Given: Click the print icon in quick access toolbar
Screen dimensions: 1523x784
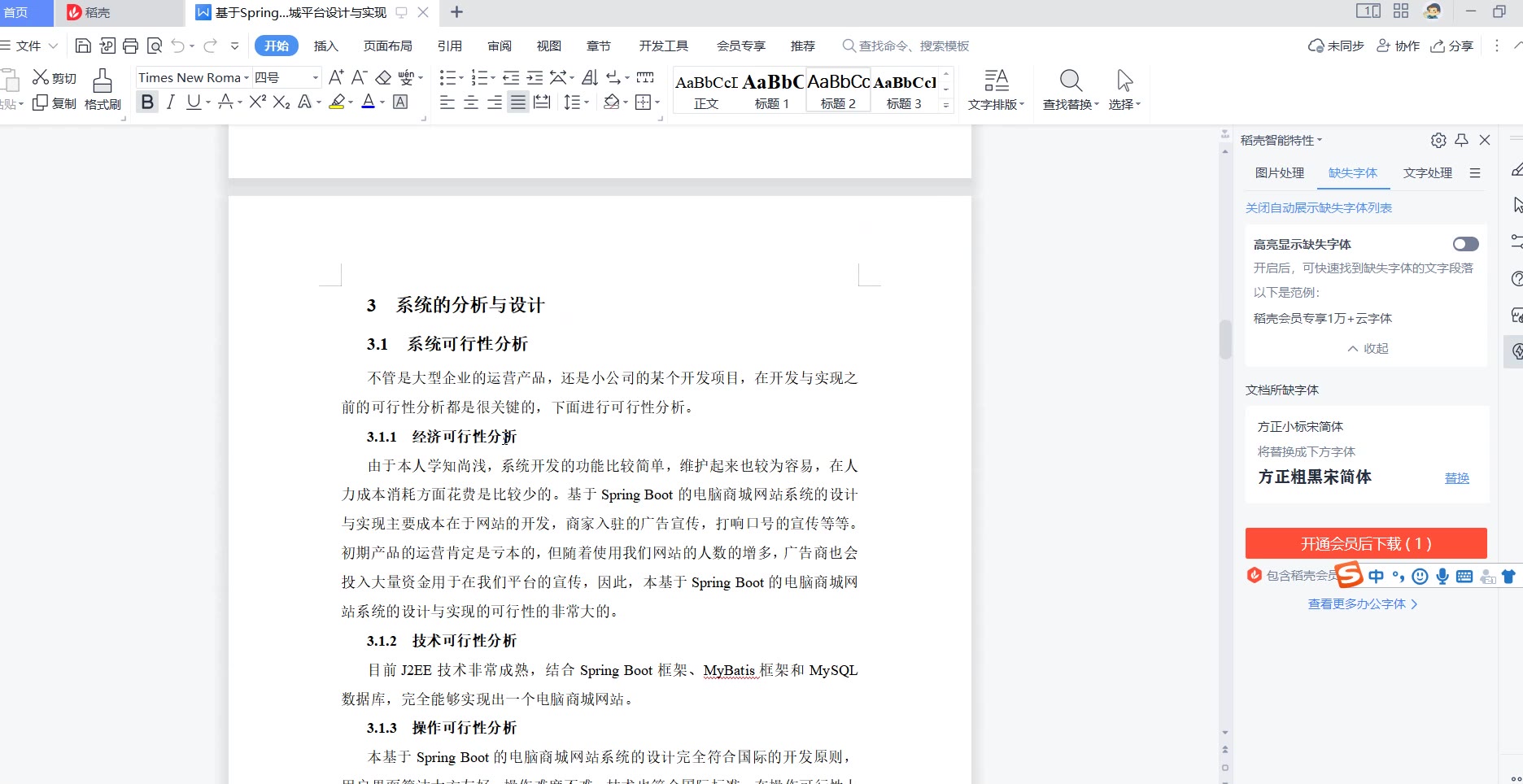Looking at the screenshot, I should pyautogui.click(x=130, y=46).
